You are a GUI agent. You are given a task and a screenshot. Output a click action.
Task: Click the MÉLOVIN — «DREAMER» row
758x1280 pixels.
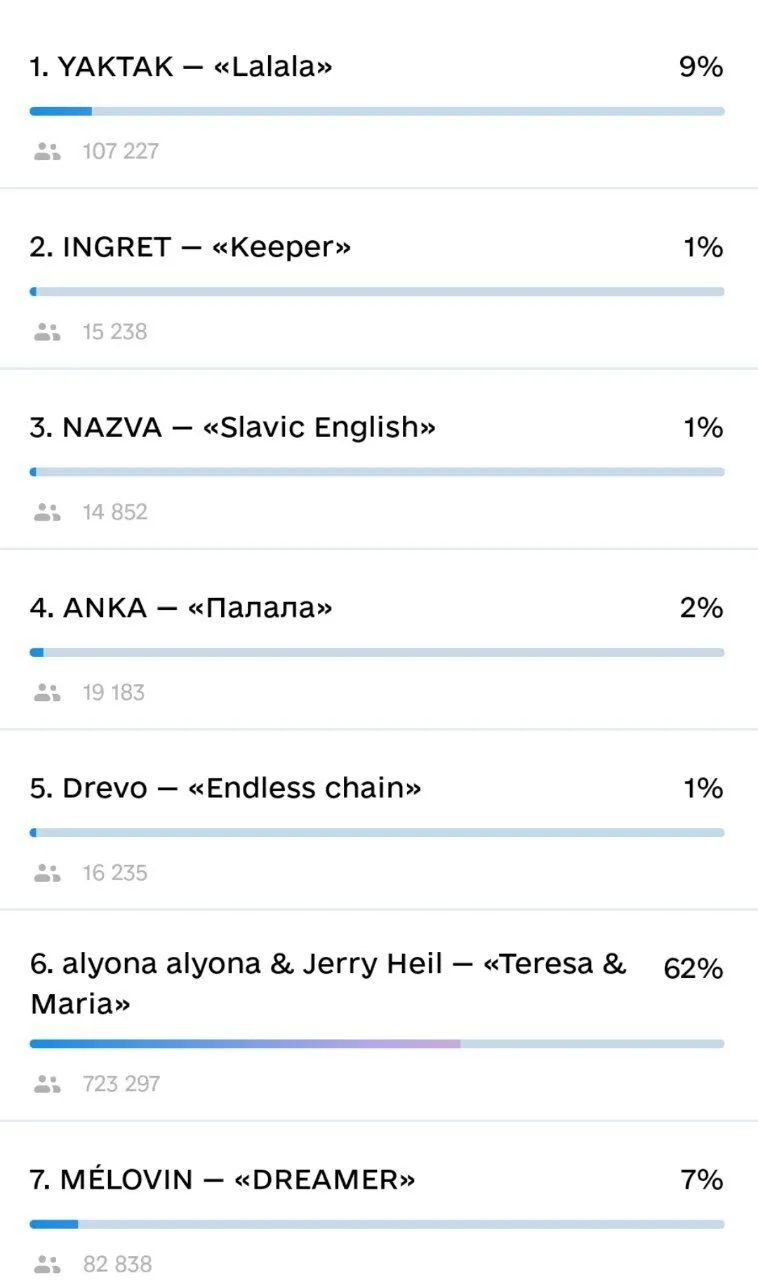[225, 1180]
